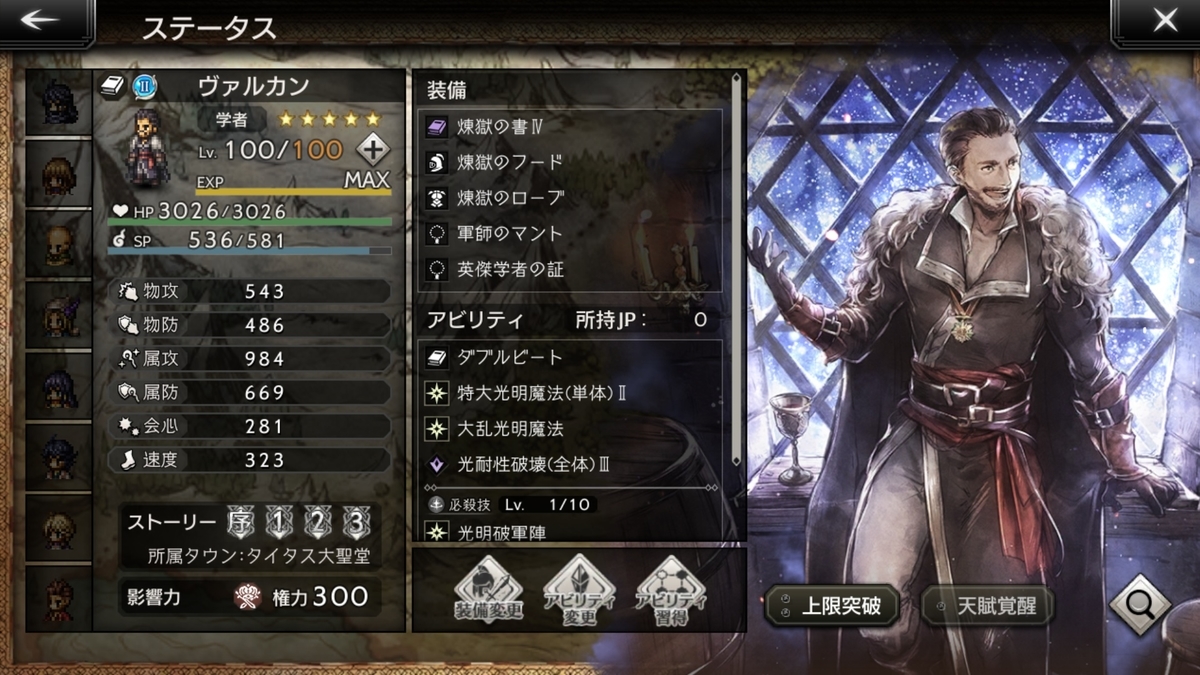This screenshot has width=1200, height=675.
Task: Tap the plus icon beside level 100/100
Action: 372,151
